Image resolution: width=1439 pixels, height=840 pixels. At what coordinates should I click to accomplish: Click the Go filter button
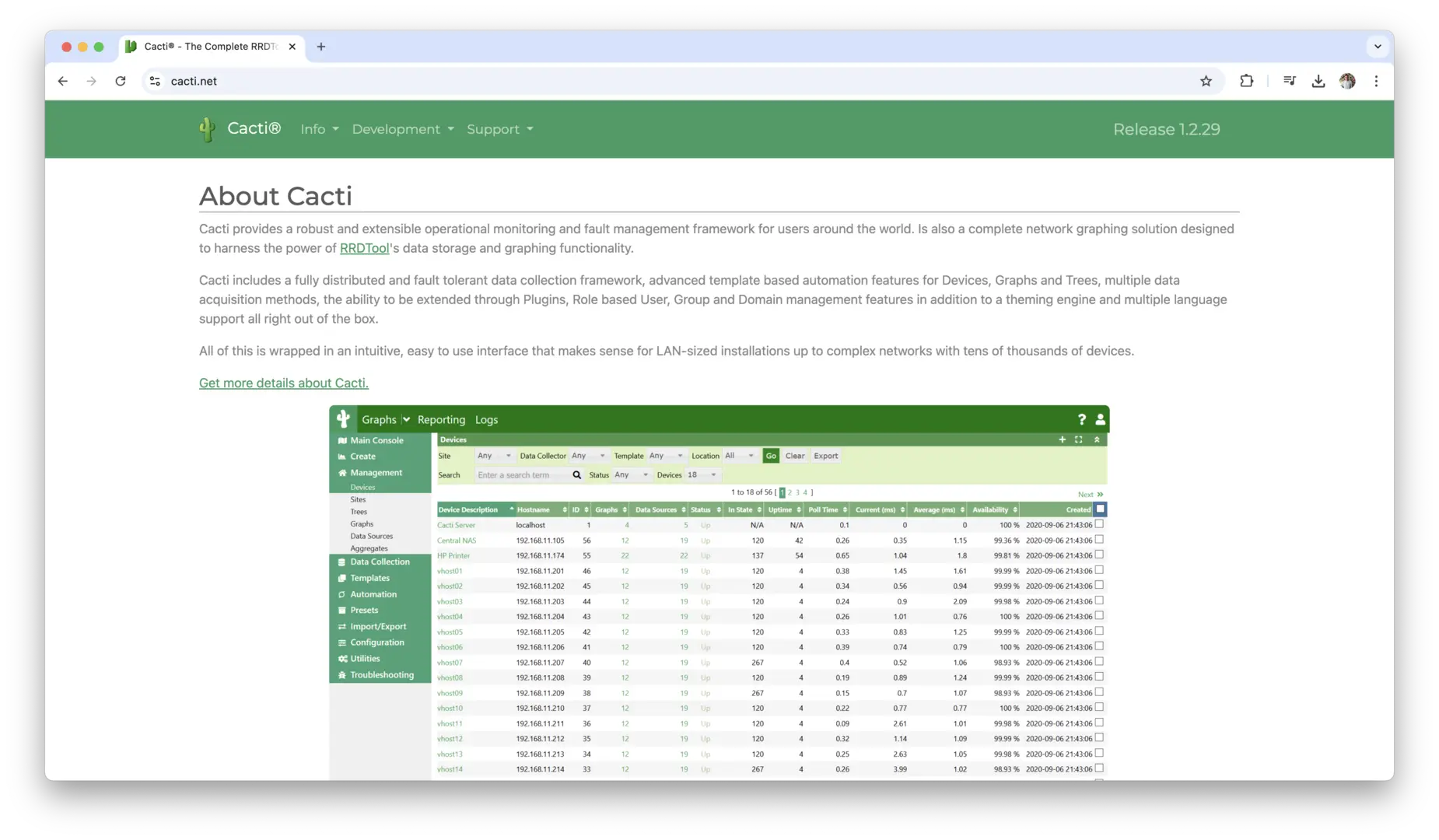tap(771, 456)
